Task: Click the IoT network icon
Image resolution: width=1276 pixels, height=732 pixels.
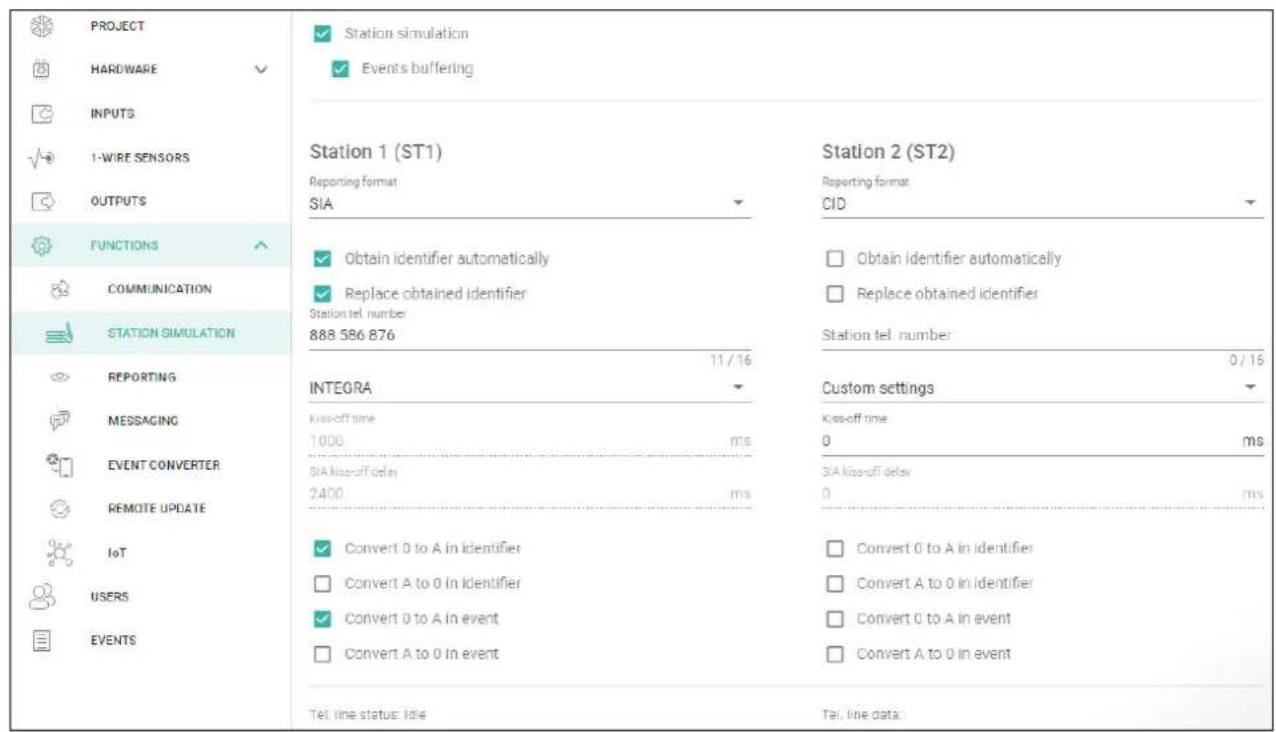Action: pyautogui.click(x=58, y=551)
